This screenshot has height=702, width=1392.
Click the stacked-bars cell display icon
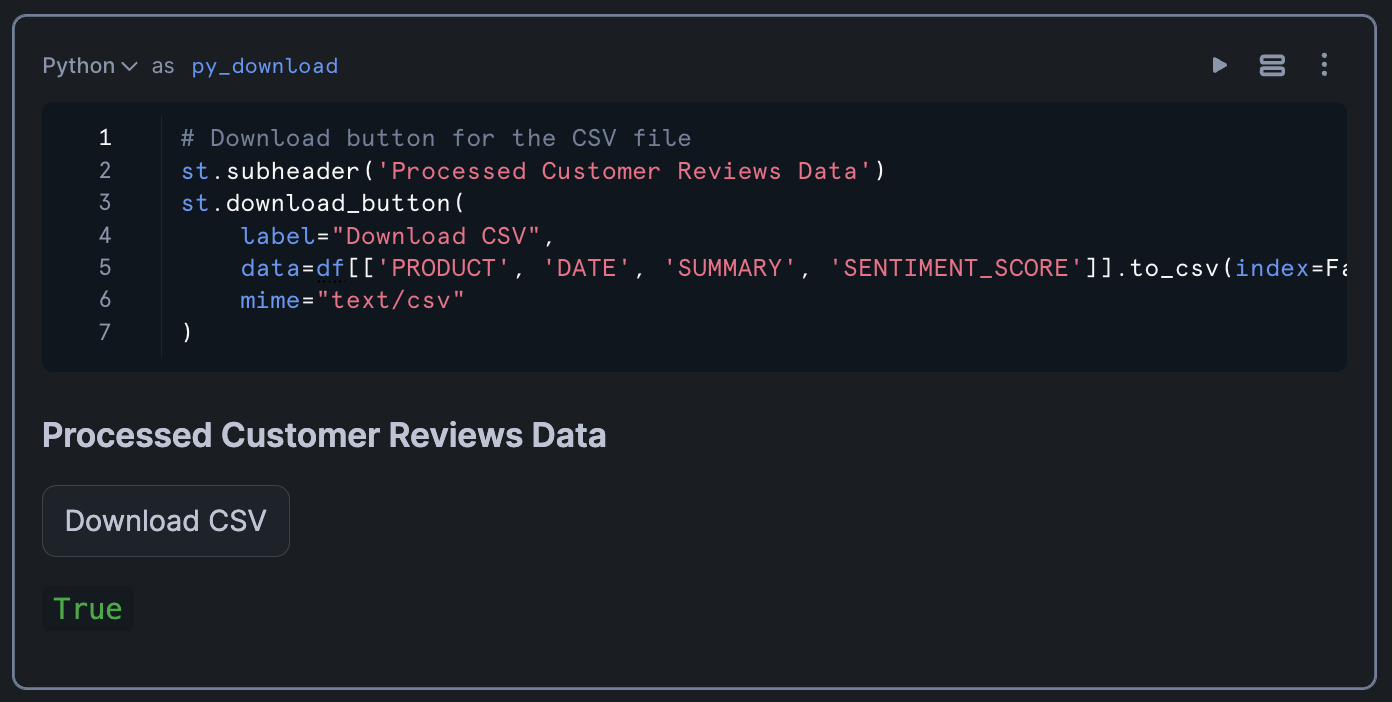click(1272, 66)
